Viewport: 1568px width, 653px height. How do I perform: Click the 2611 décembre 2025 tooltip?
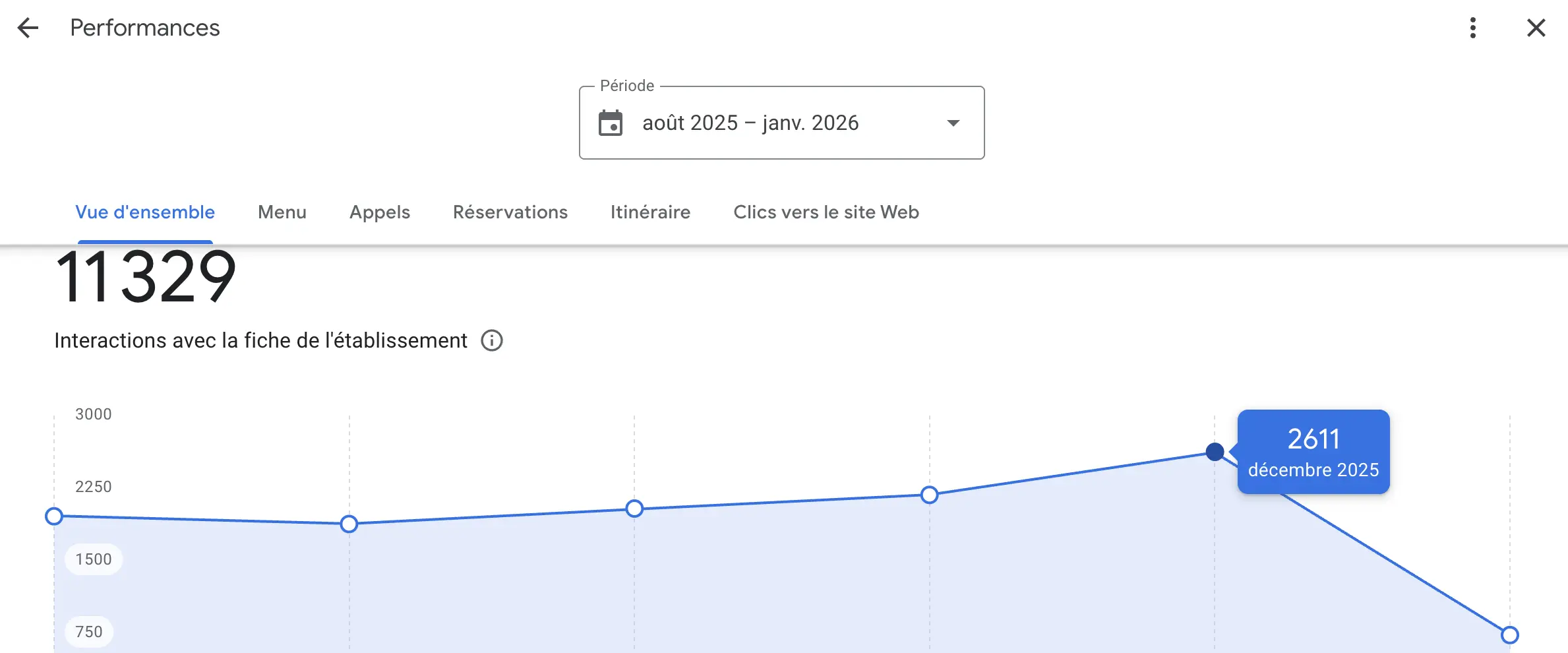[x=1313, y=452]
